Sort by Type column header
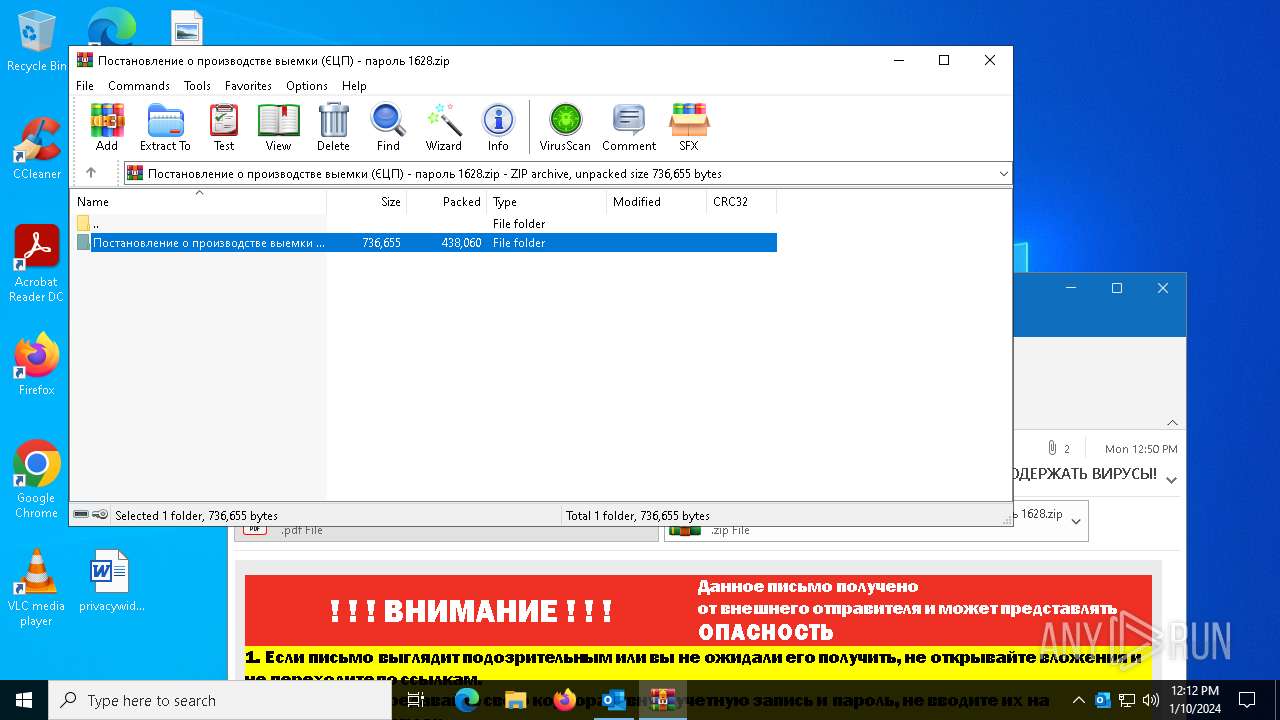The height and width of the screenshot is (720, 1280). pos(546,201)
